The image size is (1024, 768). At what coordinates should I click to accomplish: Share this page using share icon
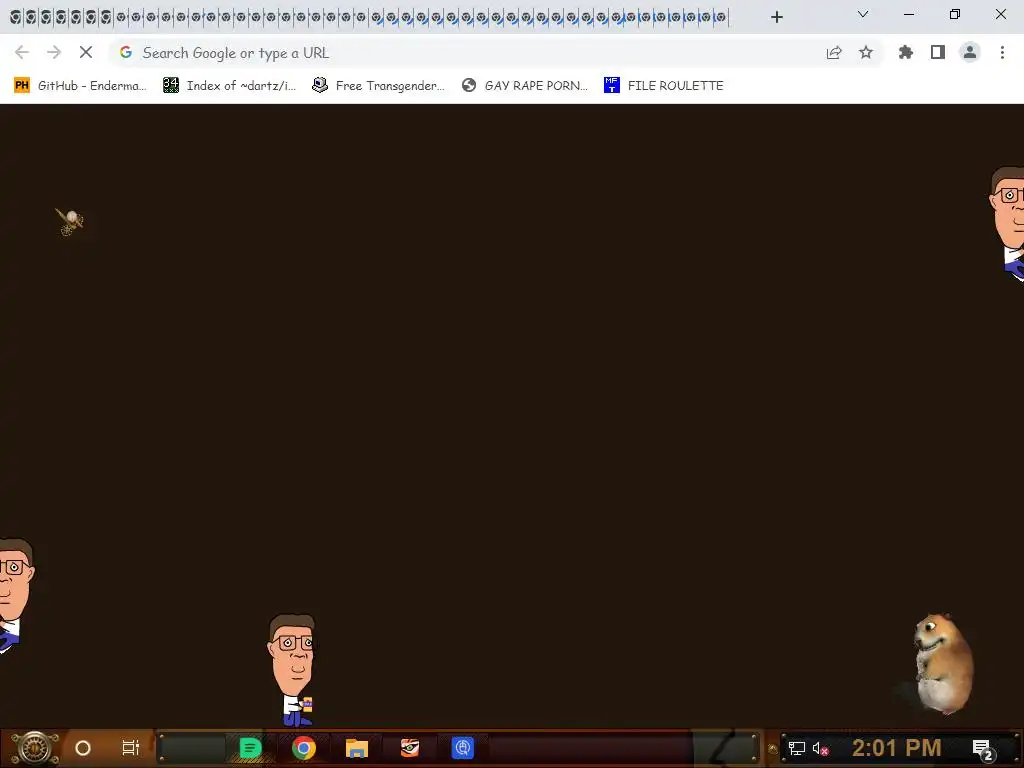[834, 52]
